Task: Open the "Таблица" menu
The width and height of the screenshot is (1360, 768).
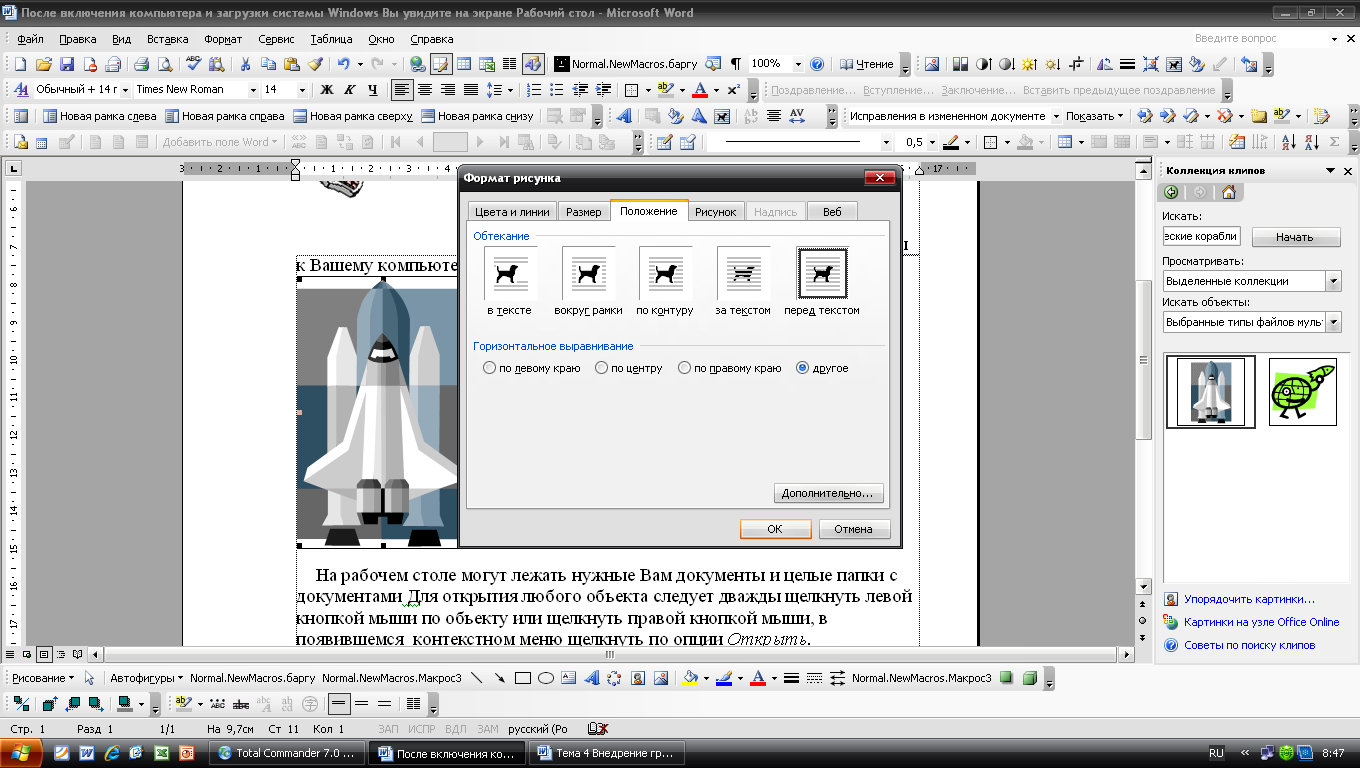Action: click(x=331, y=39)
